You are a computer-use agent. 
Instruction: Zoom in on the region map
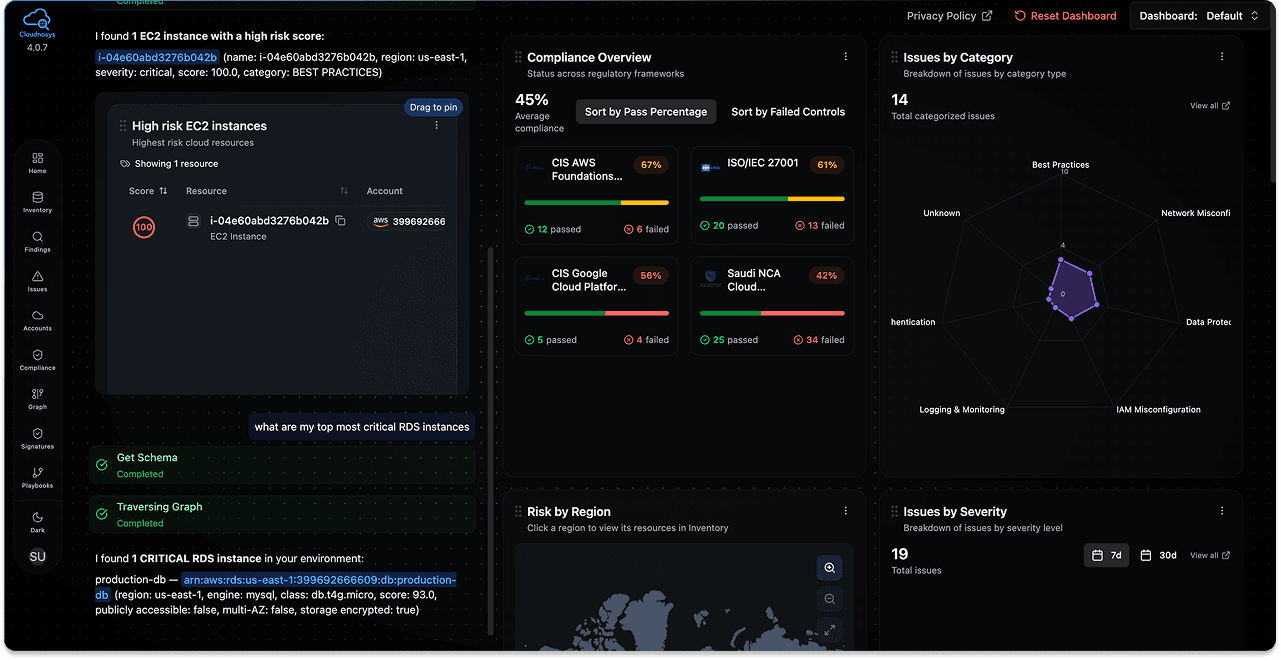(829, 568)
